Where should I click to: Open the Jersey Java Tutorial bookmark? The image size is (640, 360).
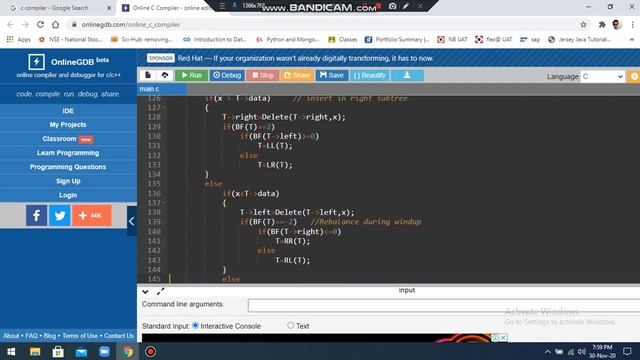(579, 39)
